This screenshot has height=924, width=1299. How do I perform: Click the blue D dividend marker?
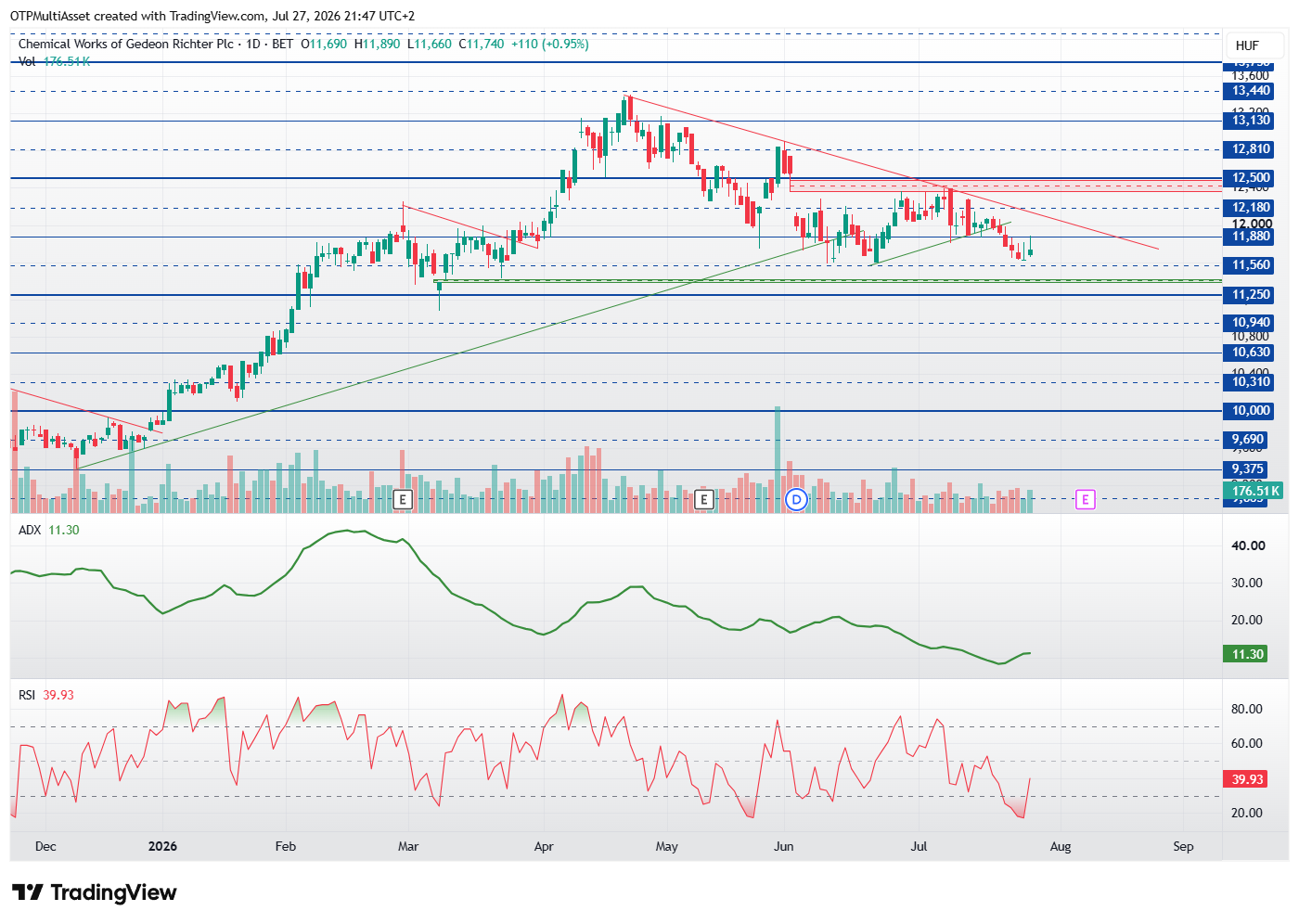[x=796, y=500]
